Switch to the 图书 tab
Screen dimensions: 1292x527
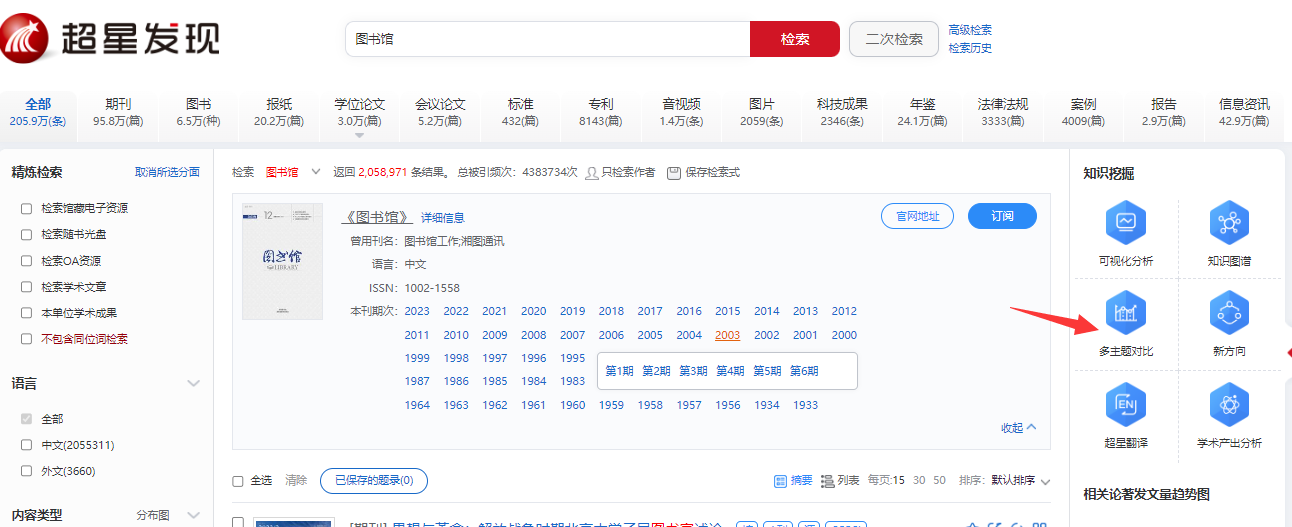point(198,112)
